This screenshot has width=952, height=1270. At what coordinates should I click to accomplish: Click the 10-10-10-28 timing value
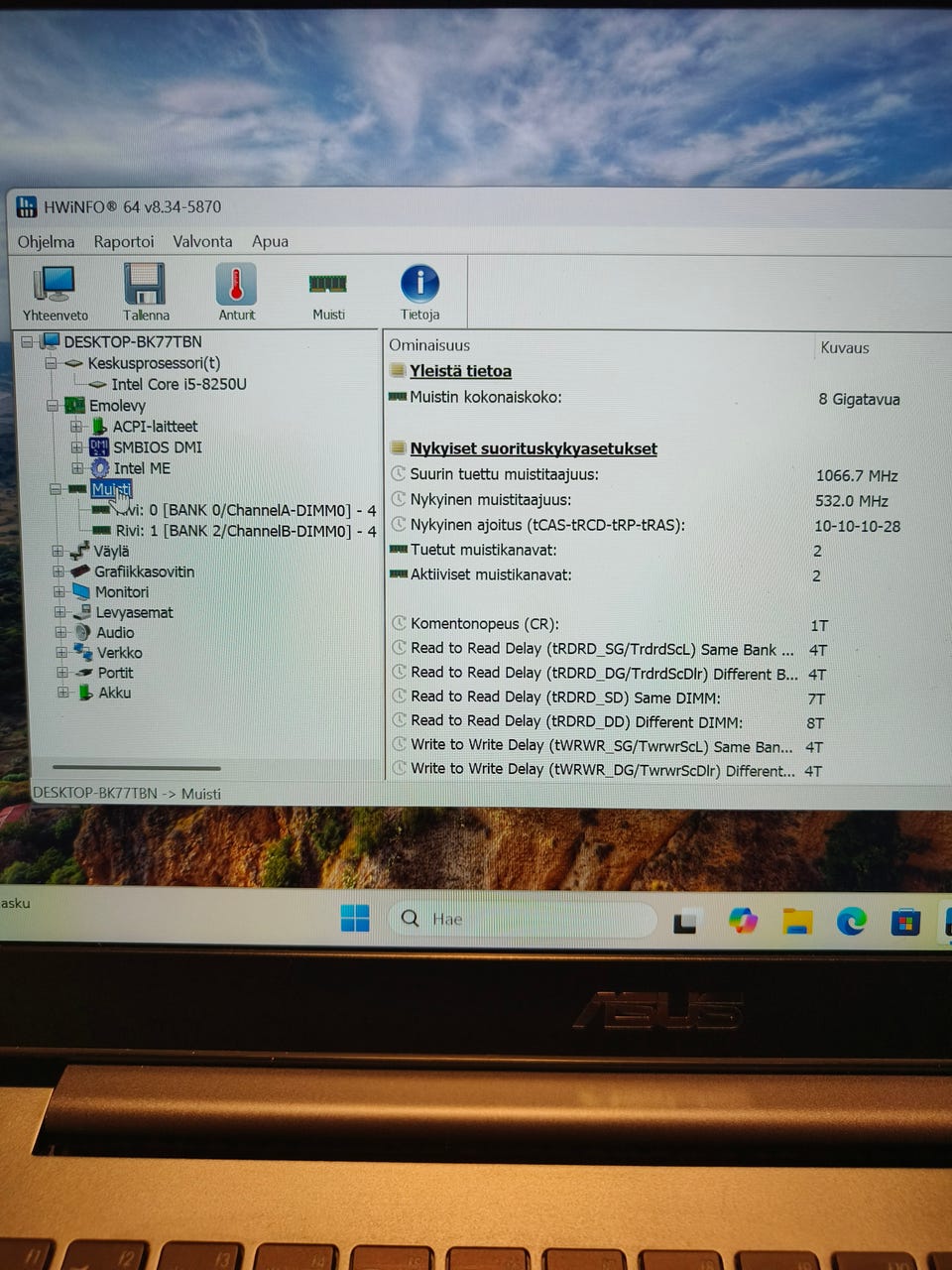click(857, 526)
